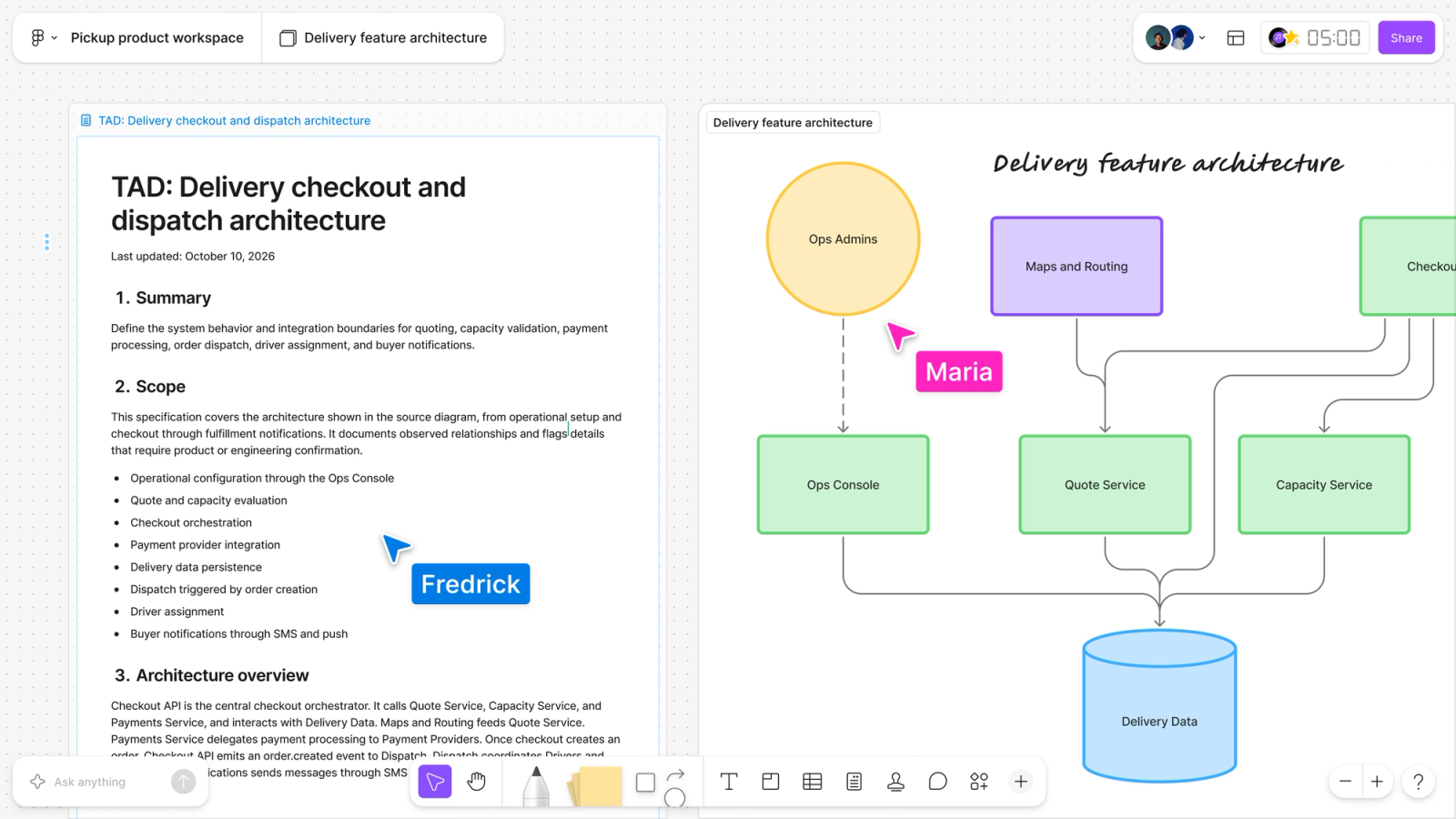This screenshot has height=819, width=1456.
Task: Pick the Pencil marker tool
Action: [537, 784]
